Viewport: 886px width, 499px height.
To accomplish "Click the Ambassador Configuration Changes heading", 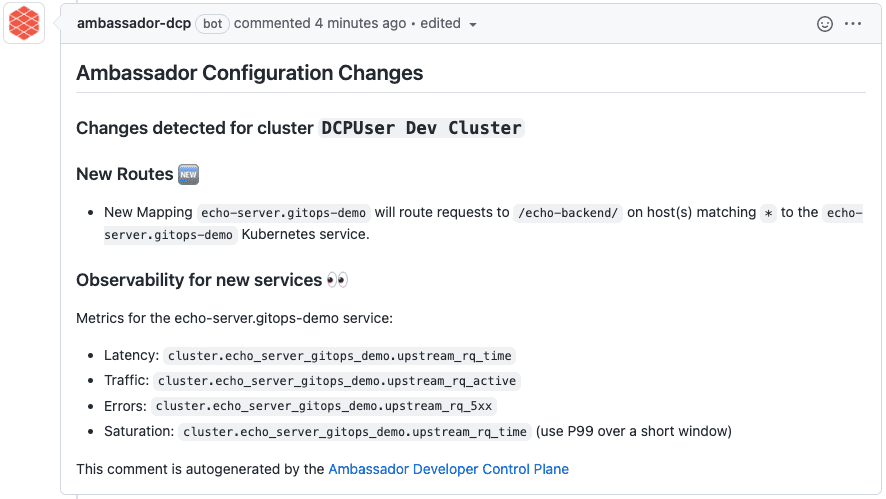I will pyautogui.click(x=250, y=73).
